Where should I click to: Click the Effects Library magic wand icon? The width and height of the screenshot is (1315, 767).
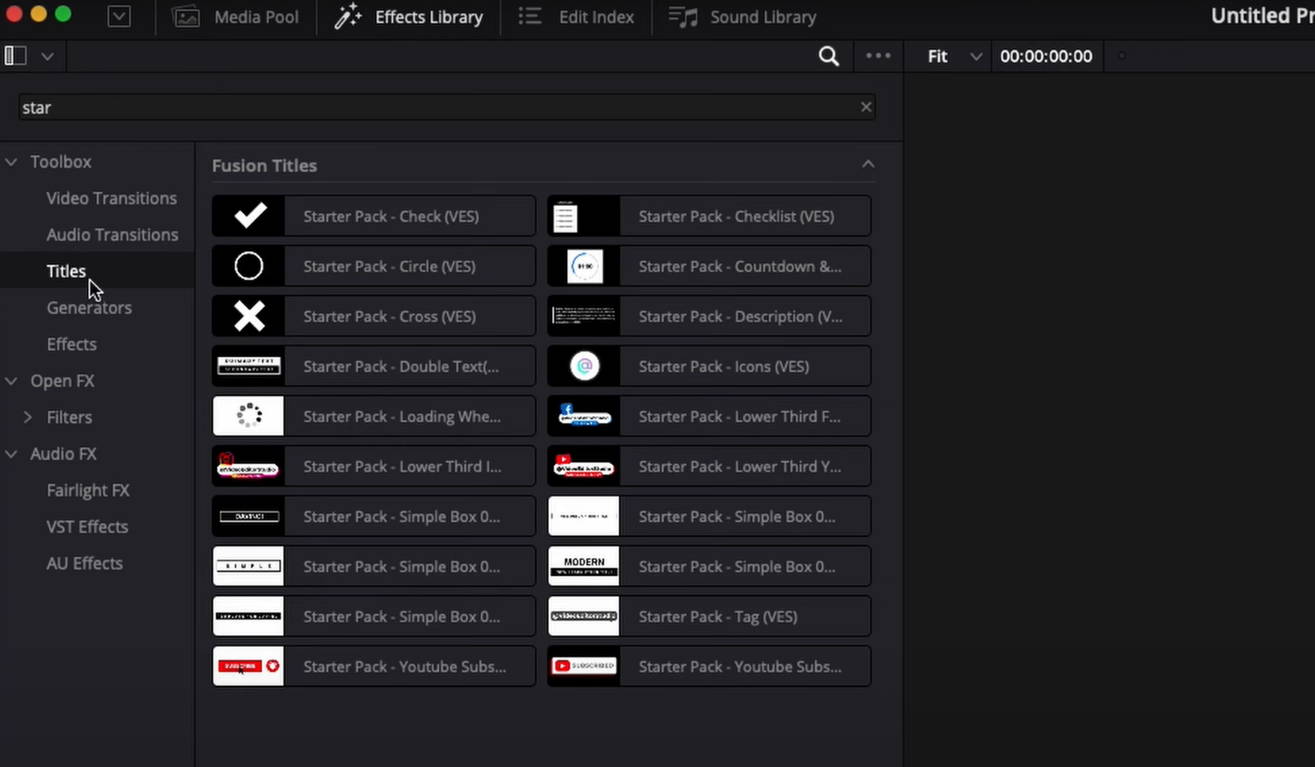348,16
